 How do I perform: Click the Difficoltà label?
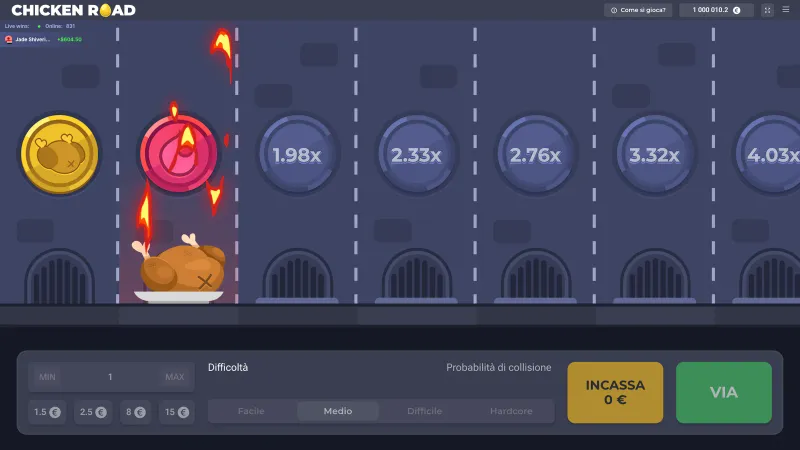pyautogui.click(x=228, y=367)
